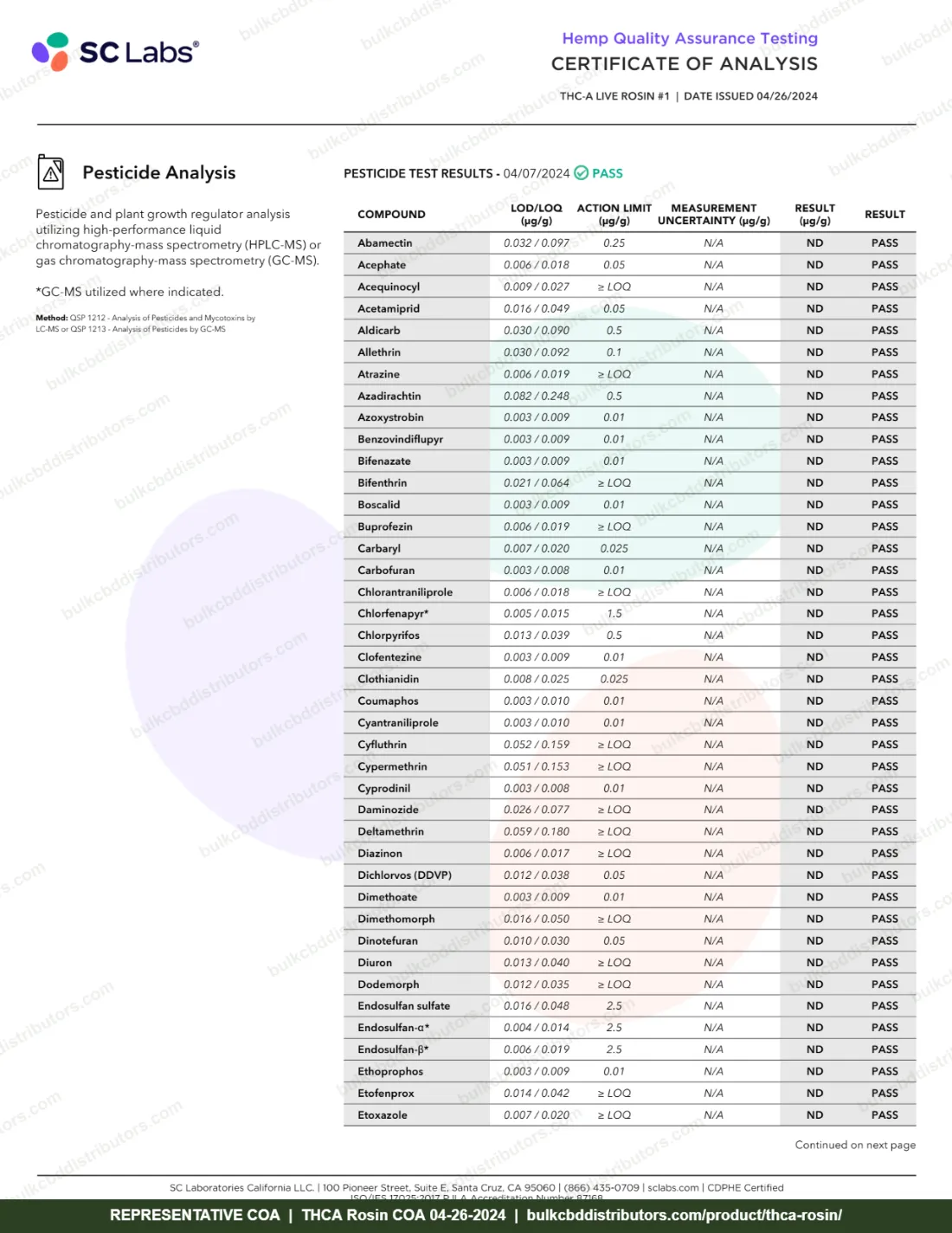Image resolution: width=952 pixels, height=1233 pixels.
Task: Click the Abamectin compound row
Action: click(x=630, y=243)
